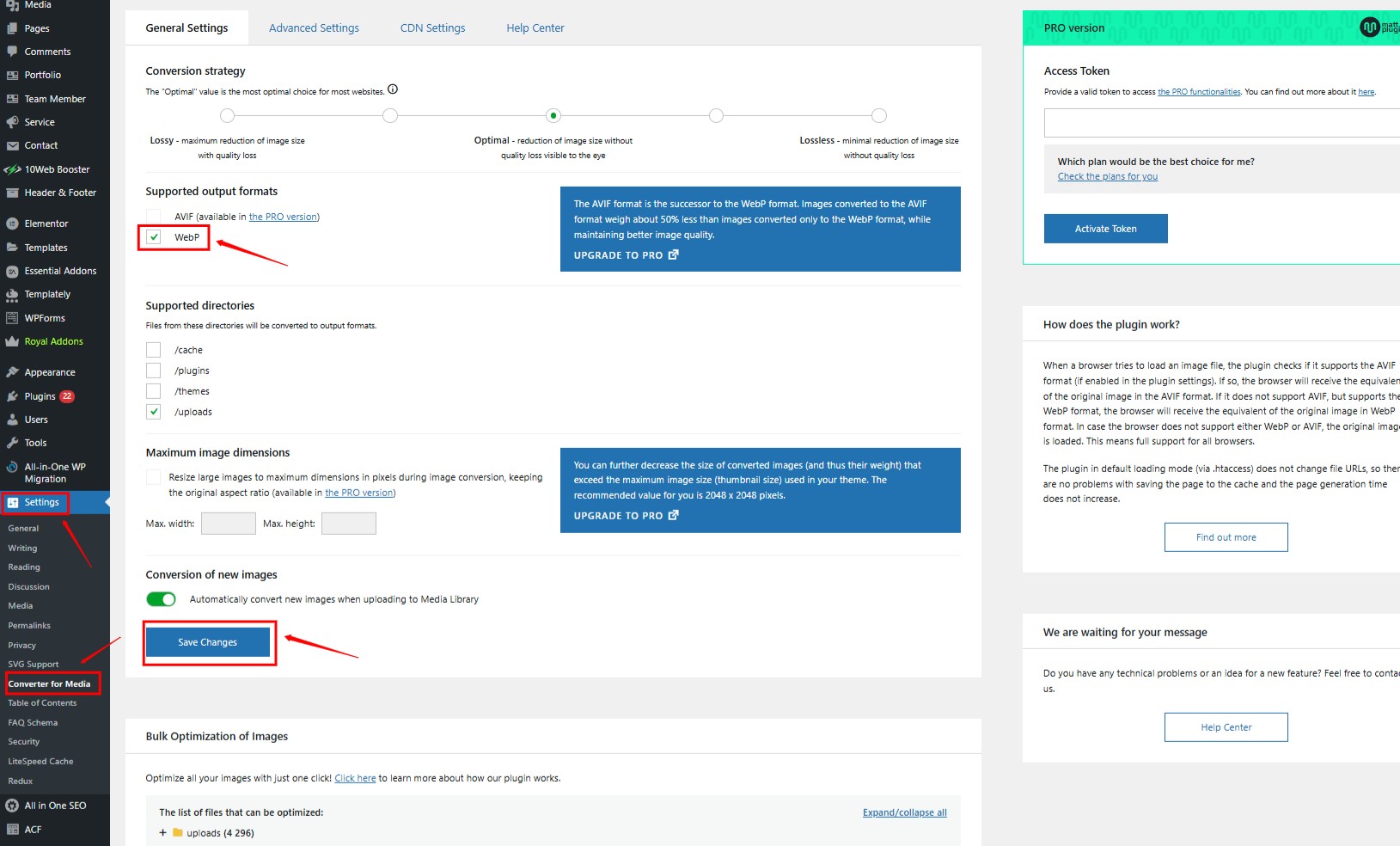This screenshot has width=1400, height=846.
Task: Open 'Click here' link in Bulk Optimization
Action: tap(355, 779)
